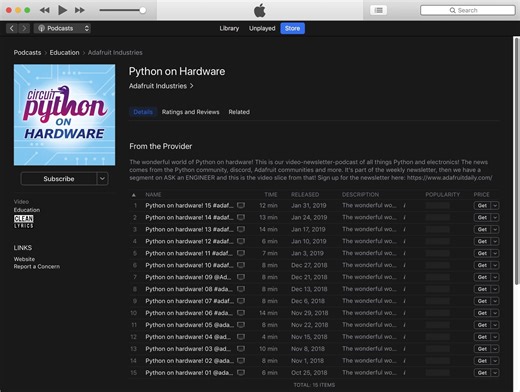The width and height of the screenshot is (520, 392).
Task: Get episode 01 of Python on hardware
Action: coord(482,373)
